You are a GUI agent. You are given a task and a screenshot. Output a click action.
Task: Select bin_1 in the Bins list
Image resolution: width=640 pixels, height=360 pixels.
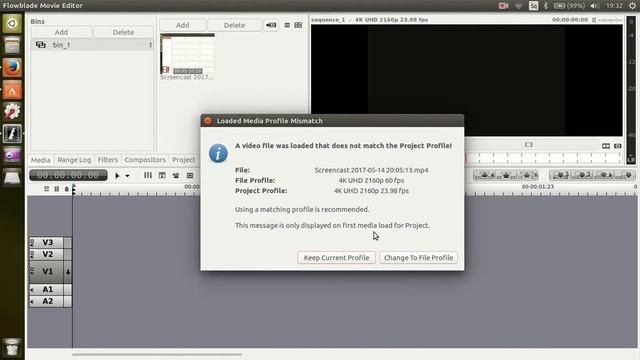click(92, 45)
